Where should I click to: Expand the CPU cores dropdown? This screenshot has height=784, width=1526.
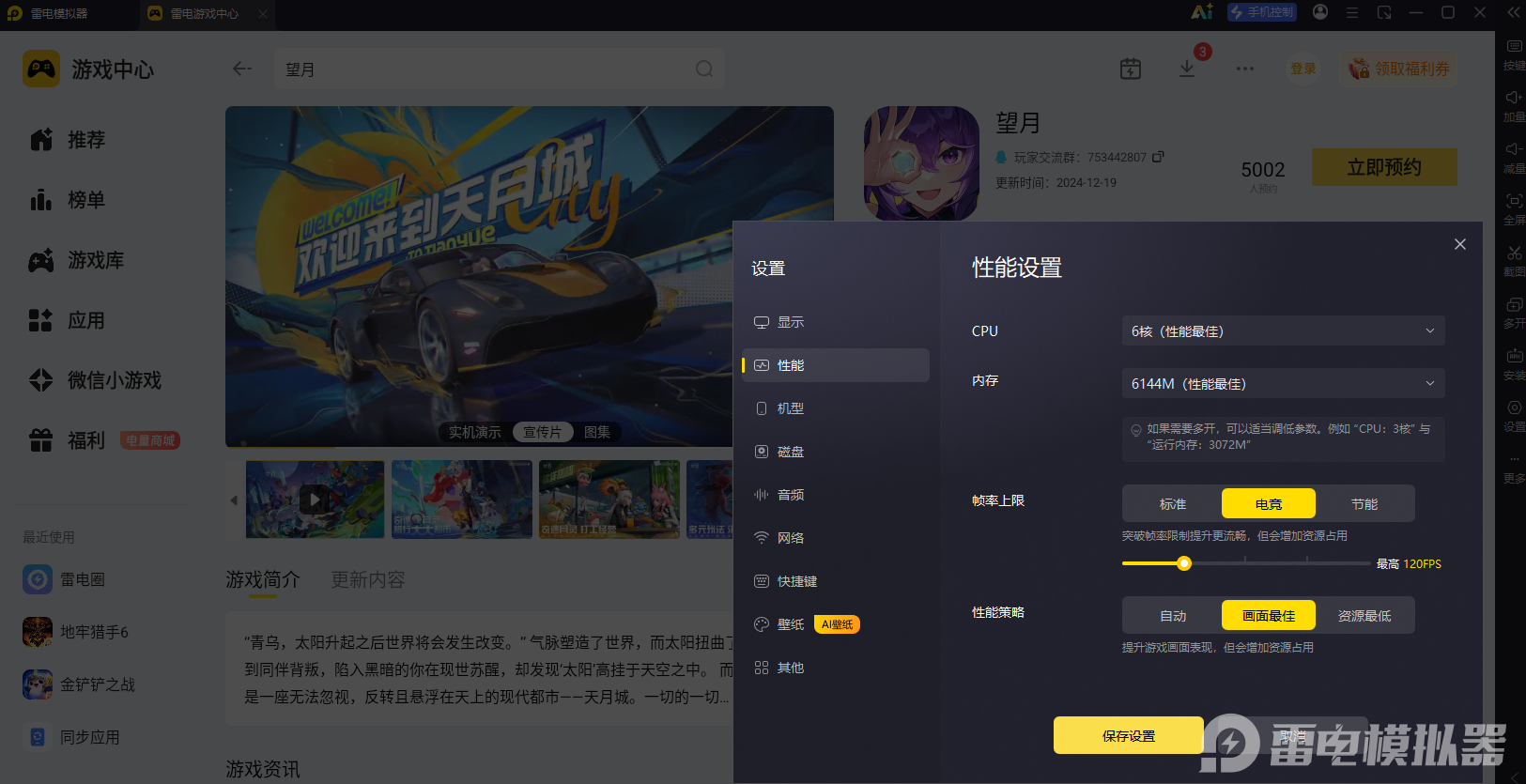1283,331
